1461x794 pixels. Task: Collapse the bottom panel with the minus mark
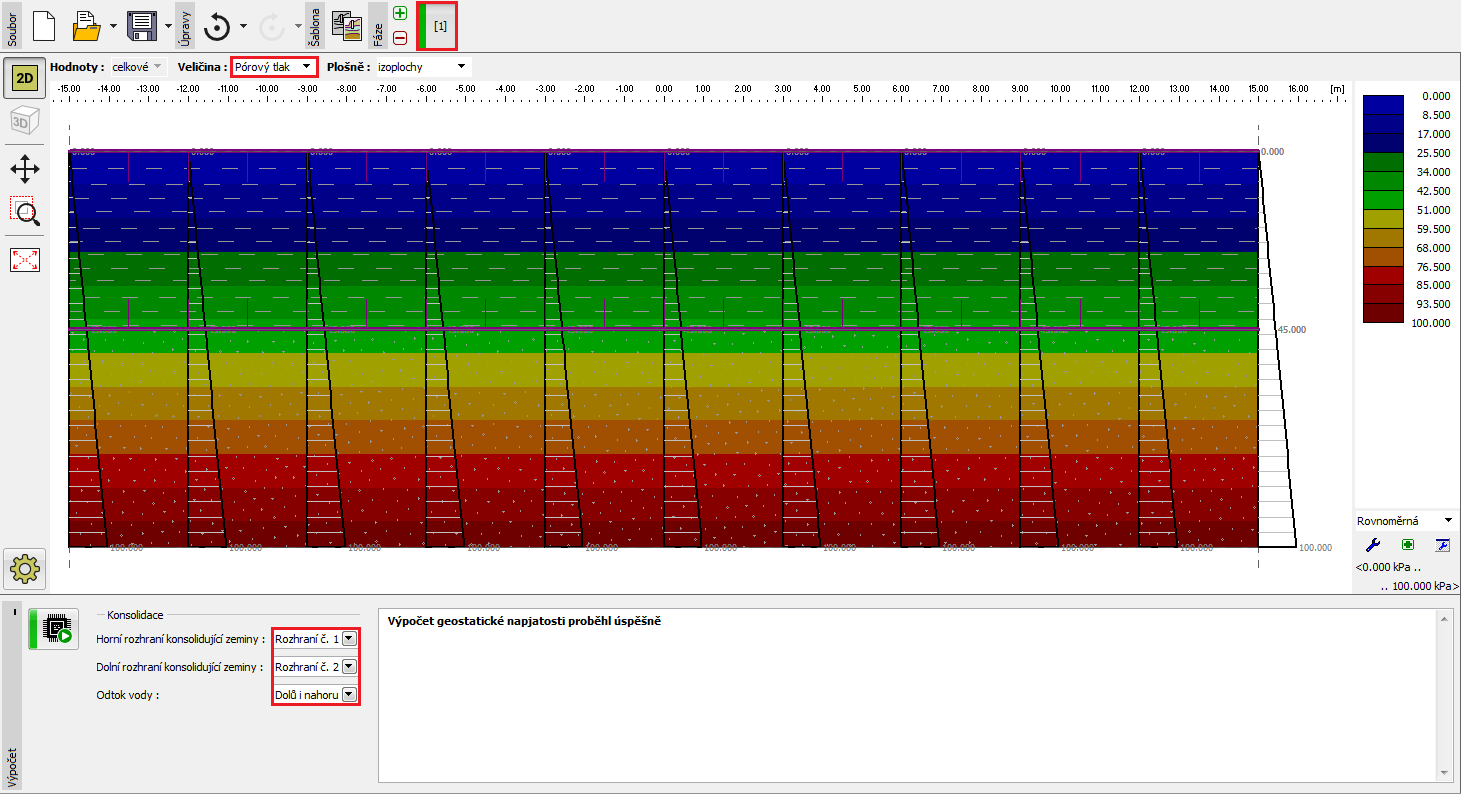tap(14, 610)
